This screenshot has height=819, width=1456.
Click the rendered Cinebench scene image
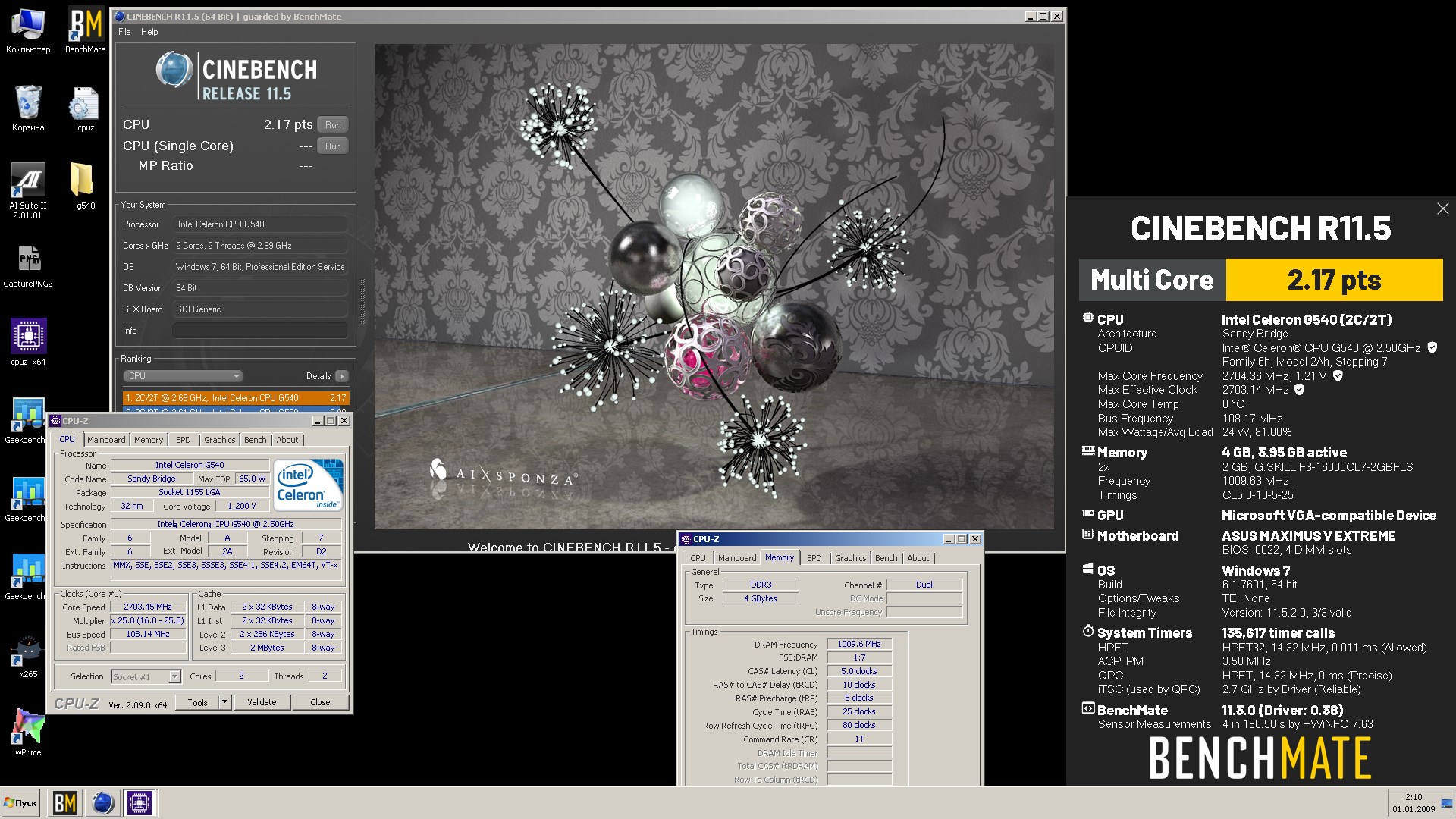point(714,287)
